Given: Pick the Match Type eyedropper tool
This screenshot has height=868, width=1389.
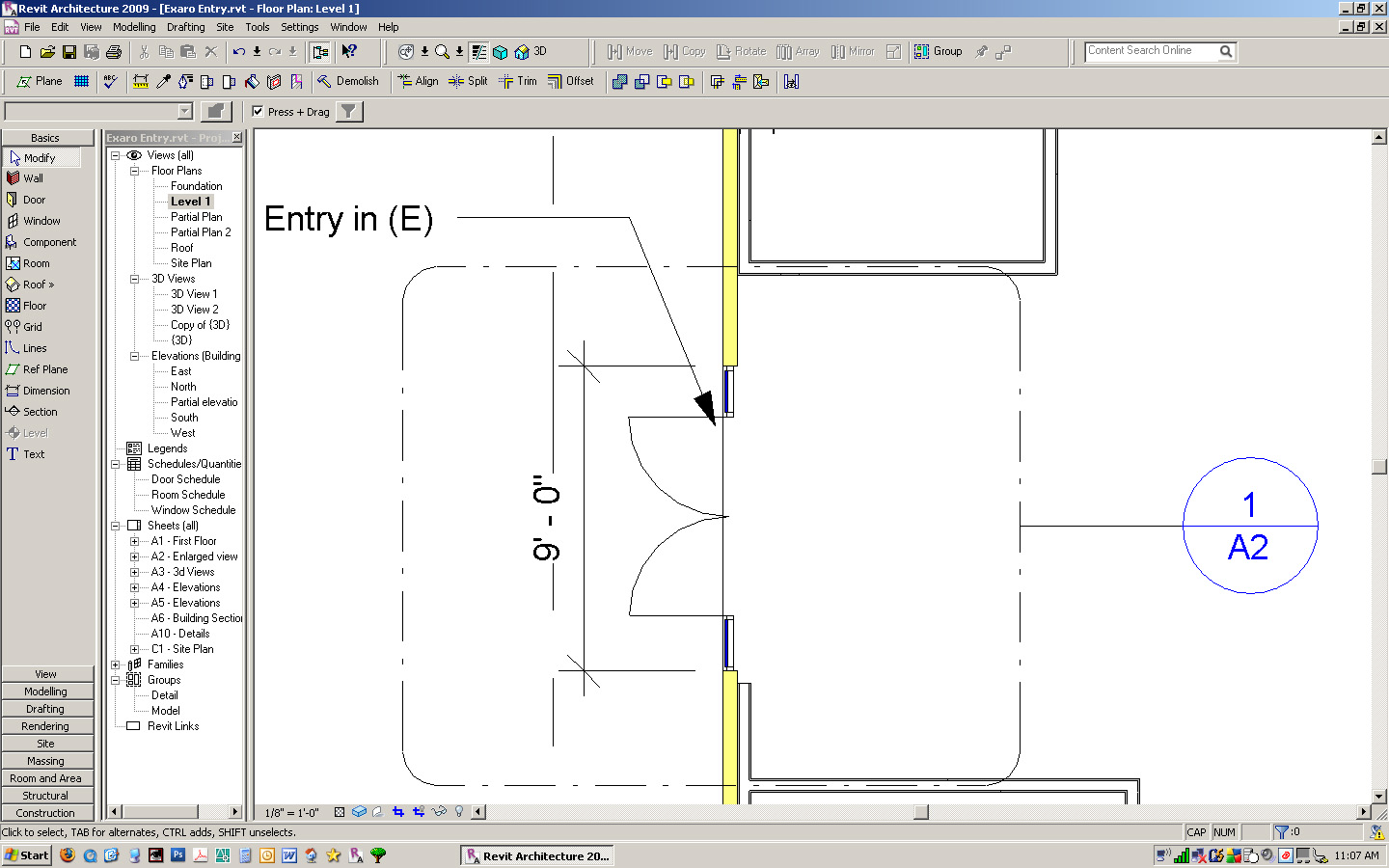Looking at the screenshot, I should point(163,82).
